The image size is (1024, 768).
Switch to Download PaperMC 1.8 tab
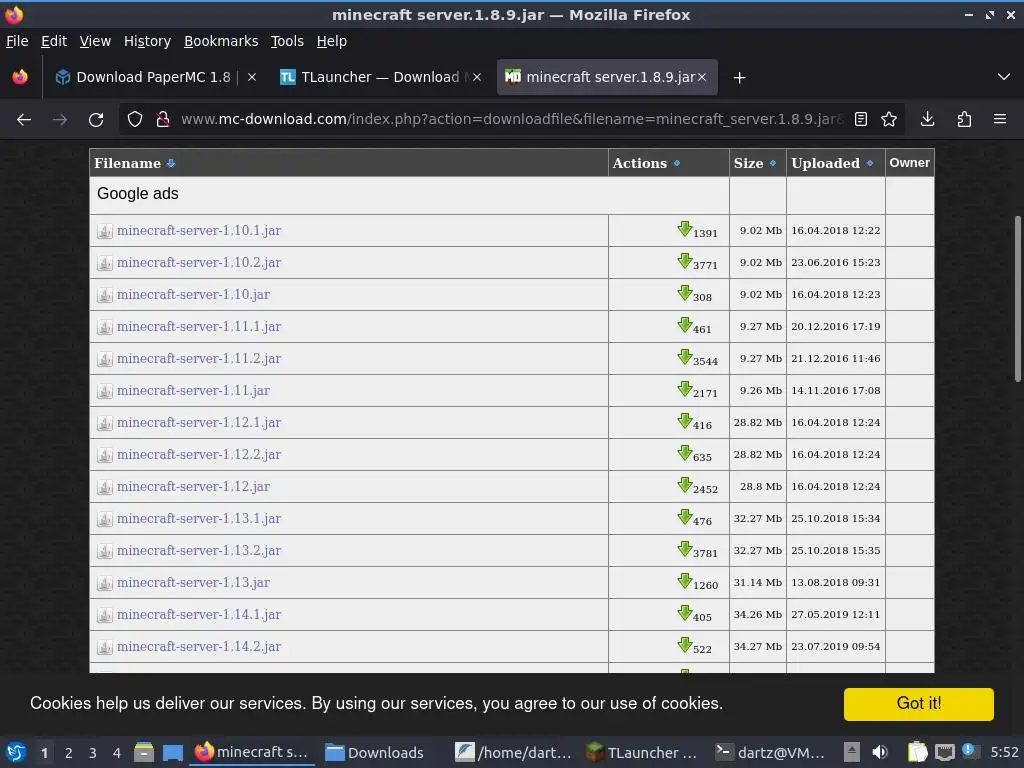(x=155, y=77)
